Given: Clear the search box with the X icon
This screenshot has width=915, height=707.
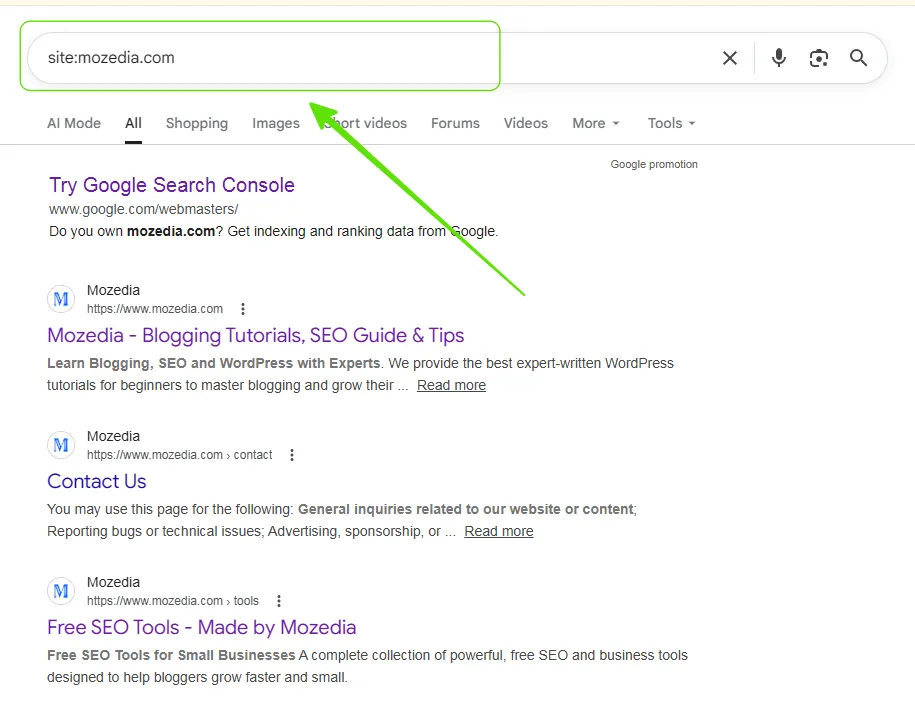Looking at the screenshot, I should tap(729, 58).
